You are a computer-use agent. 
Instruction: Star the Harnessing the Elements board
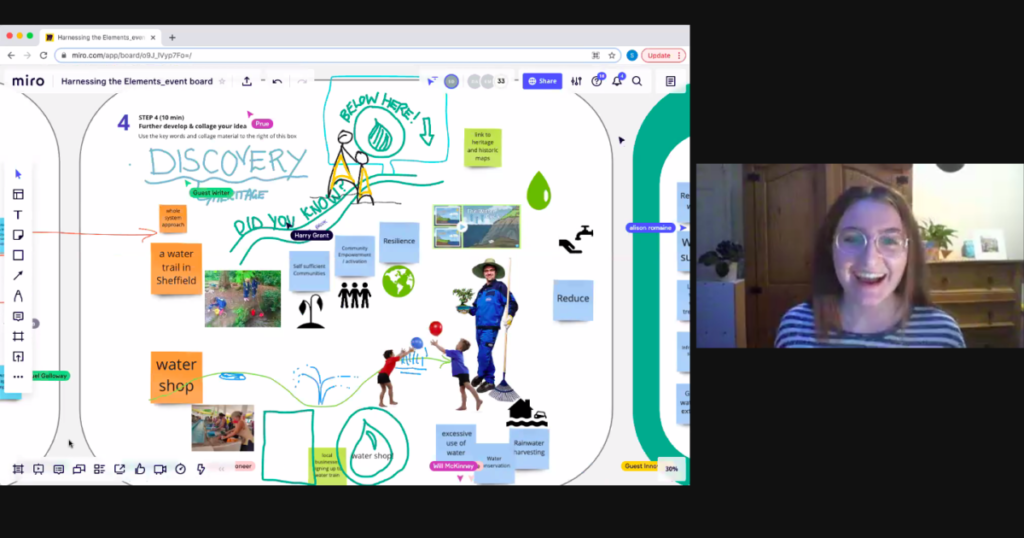[222, 81]
